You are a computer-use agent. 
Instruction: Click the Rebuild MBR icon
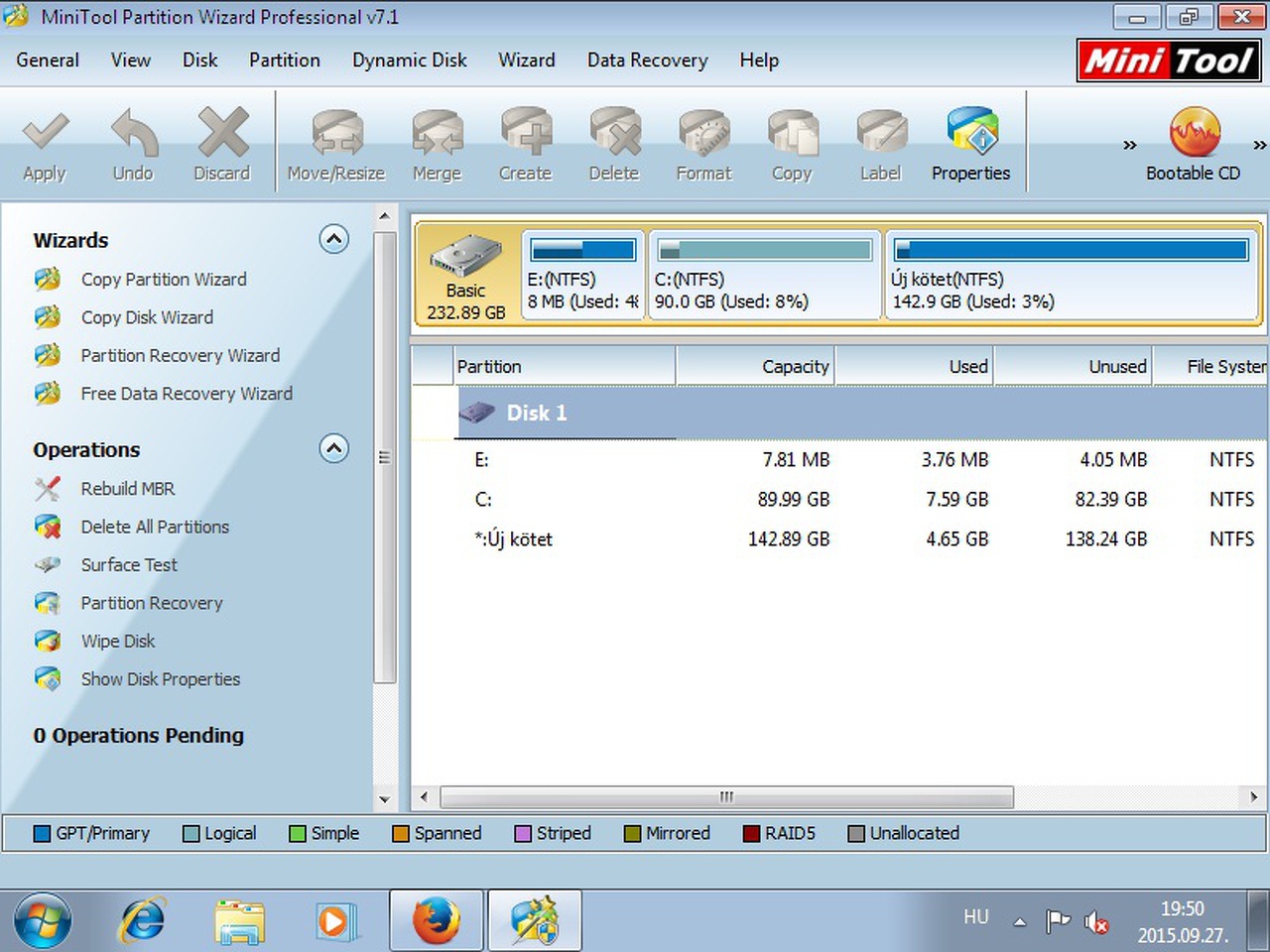[x=48, y=488]
